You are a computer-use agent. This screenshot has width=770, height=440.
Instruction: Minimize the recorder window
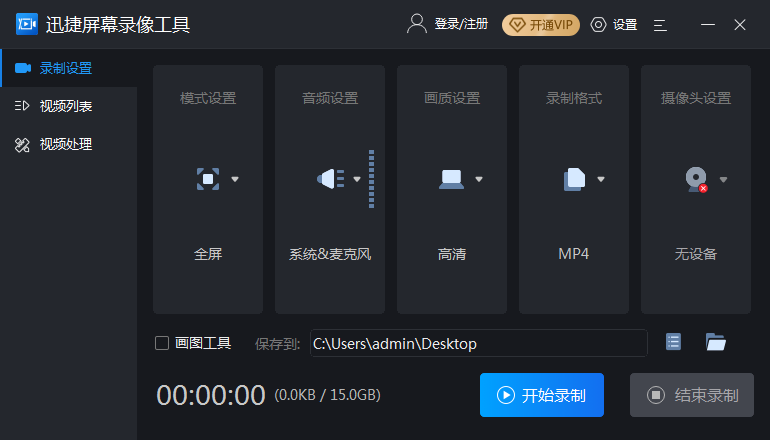pyautogui.click(x=708, y=25)
